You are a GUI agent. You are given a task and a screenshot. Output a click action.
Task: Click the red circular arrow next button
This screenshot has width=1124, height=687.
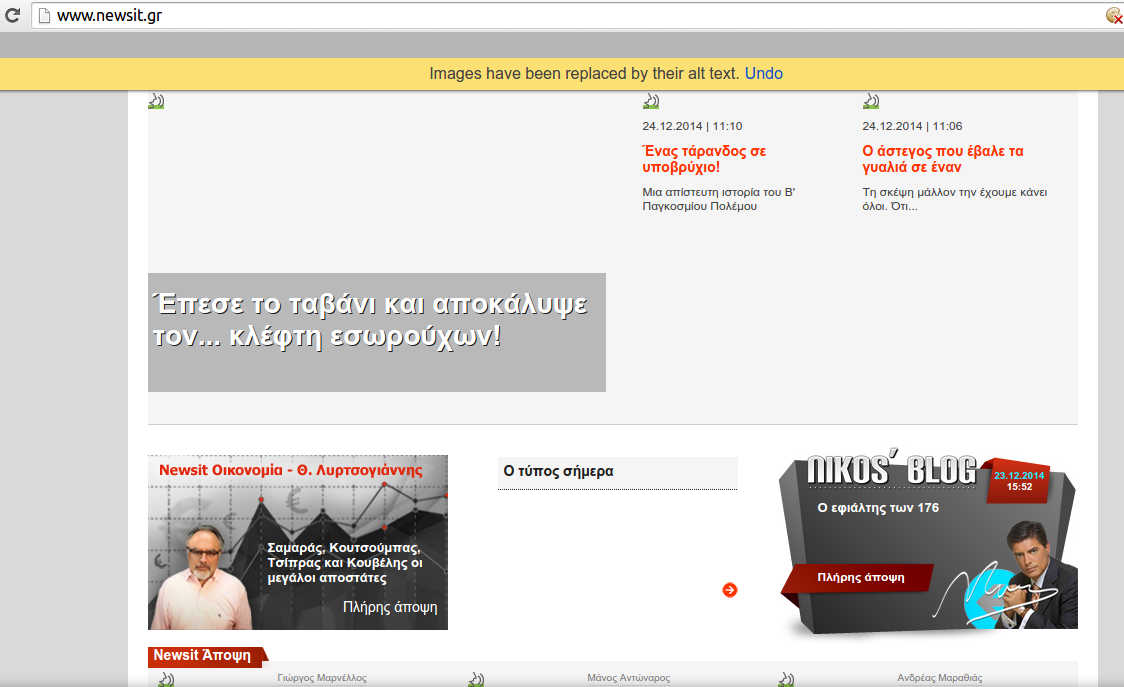click(x=730, y=590)
